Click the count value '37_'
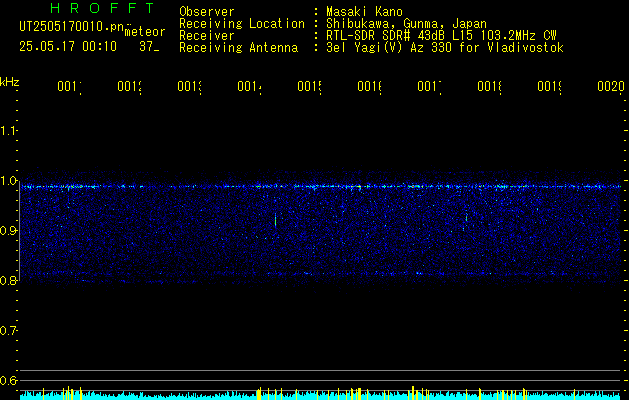 (149, 47)
